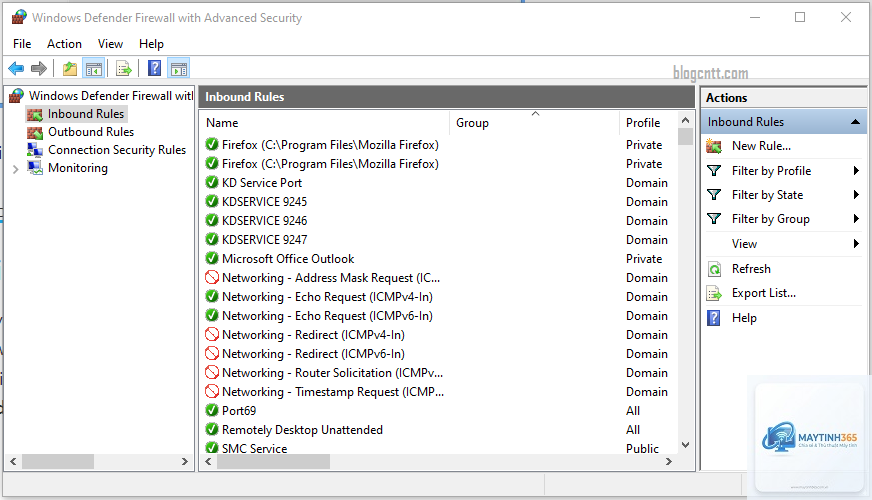Click rule list vertical scrollbar down arrow
This screenshot has width=872, height=500.
point(686,445)
